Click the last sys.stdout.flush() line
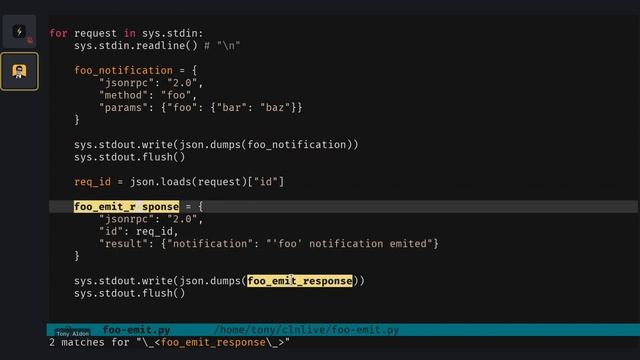Viewport: 640px width, 360px height. pyautogui.click(x=129, y=293)
